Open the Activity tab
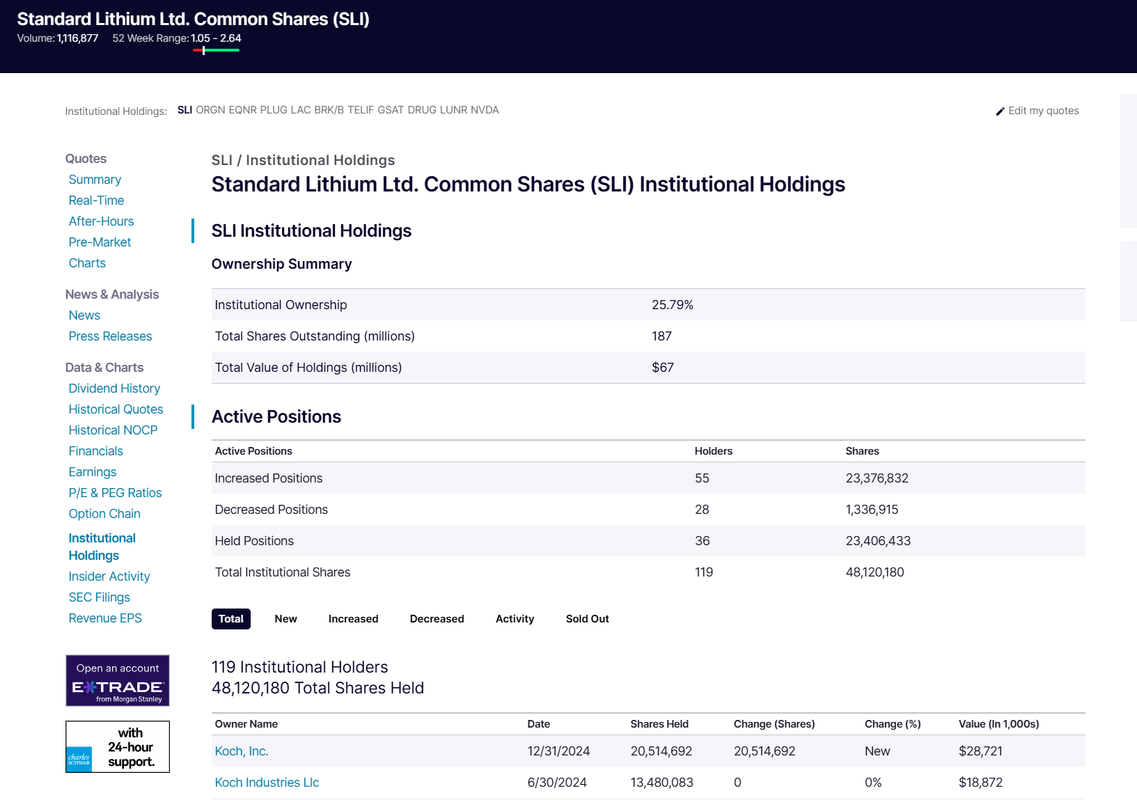1137x800 pixels. click(515, 619)
